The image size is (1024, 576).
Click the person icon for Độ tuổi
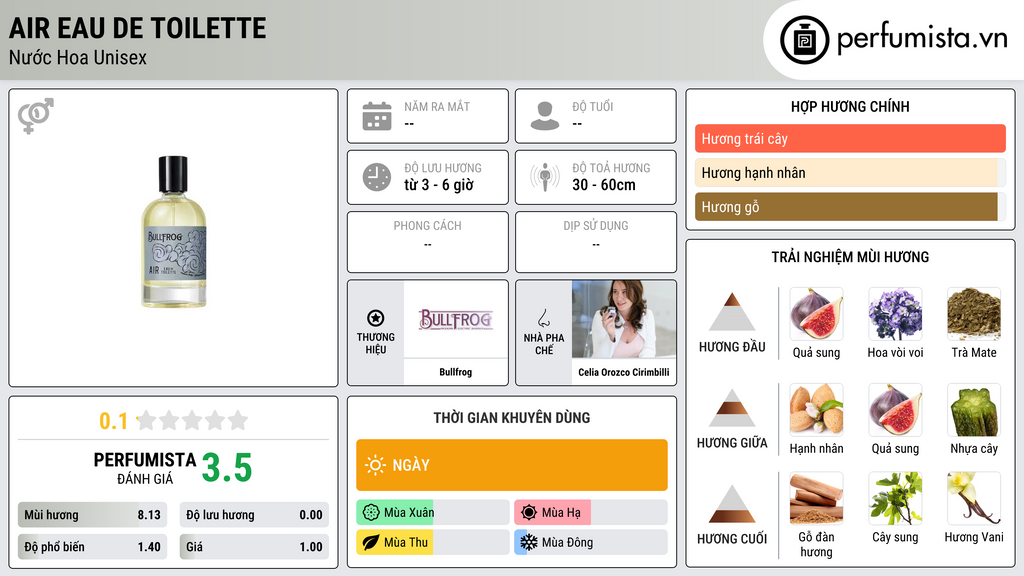[x=545, y=116]
